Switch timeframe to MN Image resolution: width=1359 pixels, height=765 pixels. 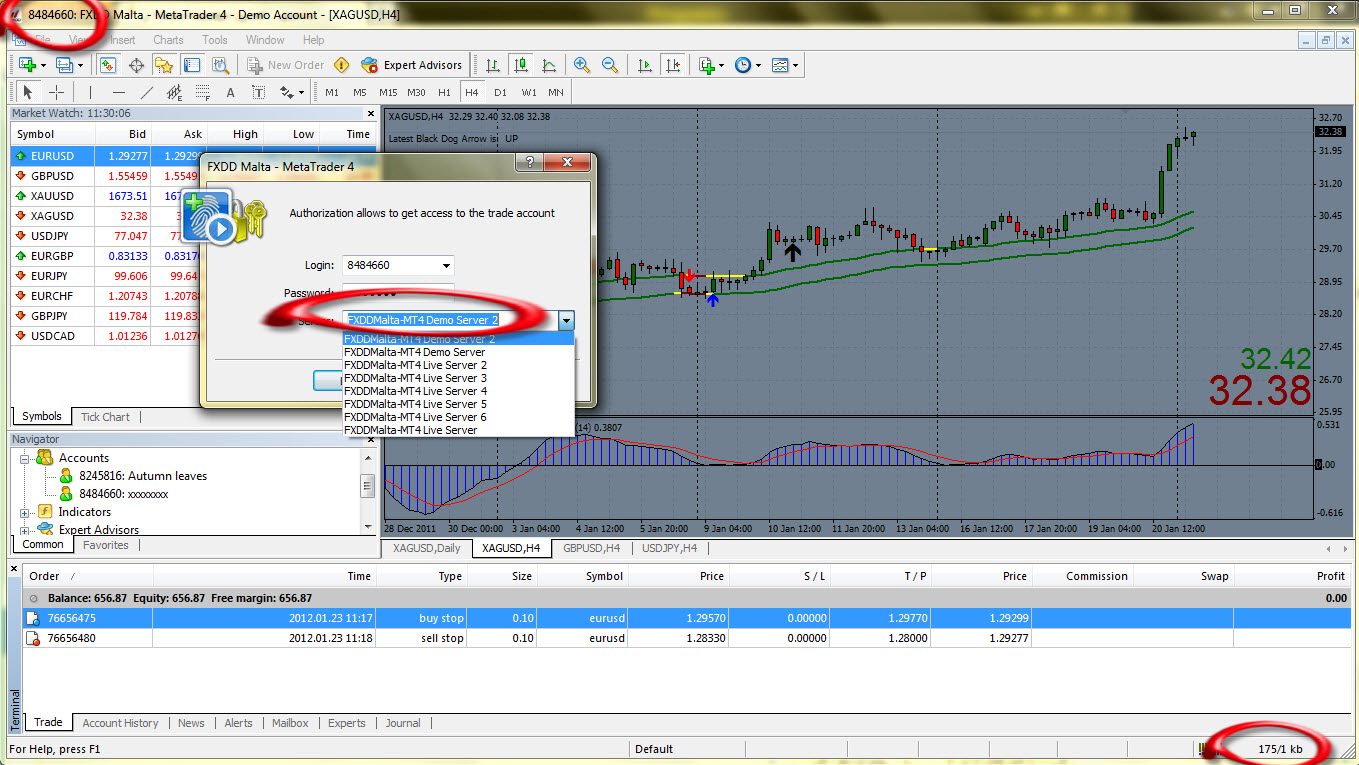click(x=556, y=92)
